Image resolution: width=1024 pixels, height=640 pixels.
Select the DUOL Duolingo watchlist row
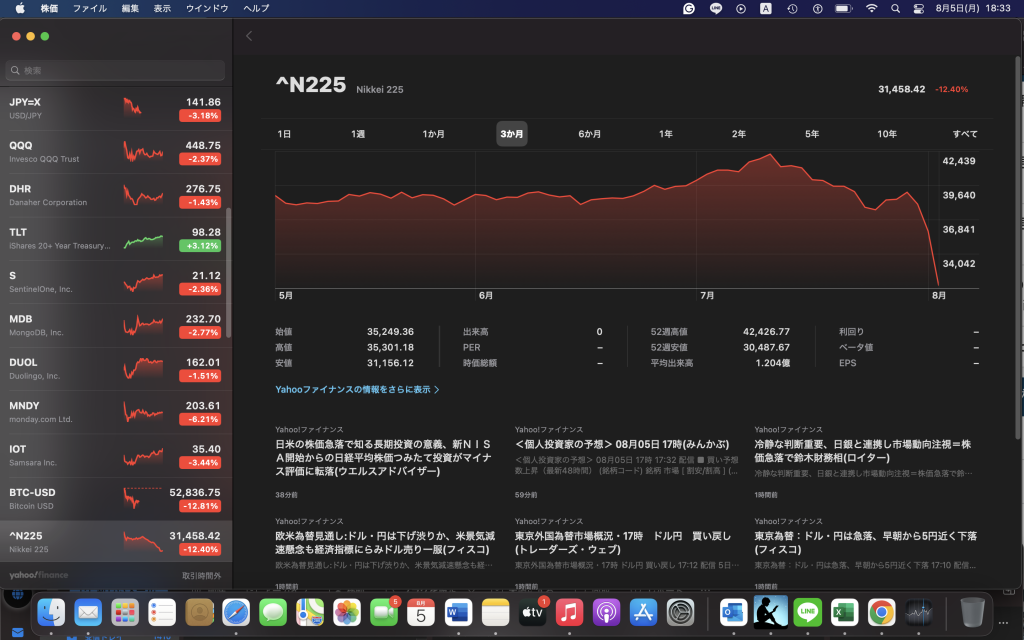pyautogui.click(x=115, y=369)
